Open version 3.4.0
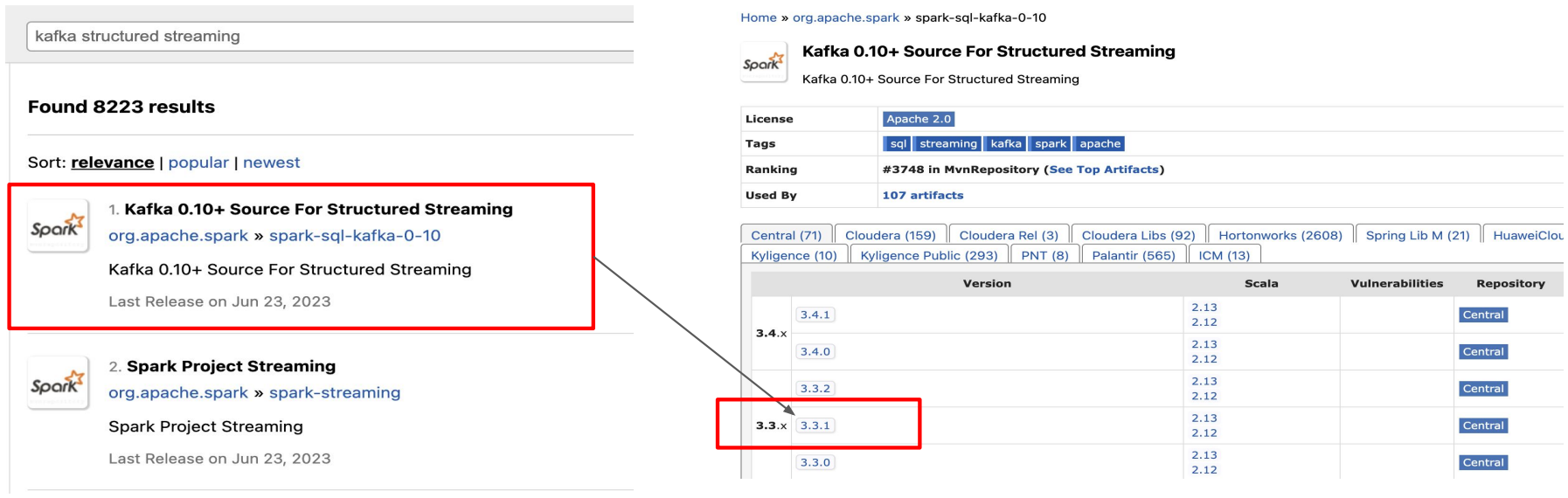 coord(815,352)
